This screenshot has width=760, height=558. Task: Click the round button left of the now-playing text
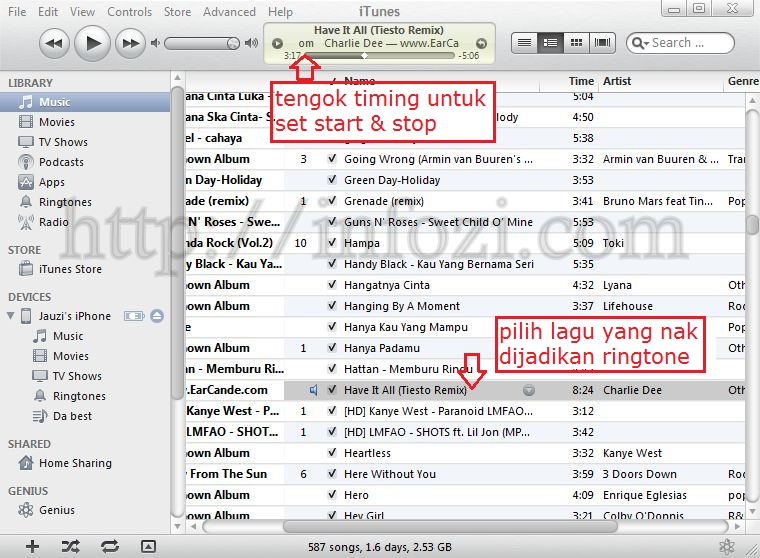click(x=277, y=44)
